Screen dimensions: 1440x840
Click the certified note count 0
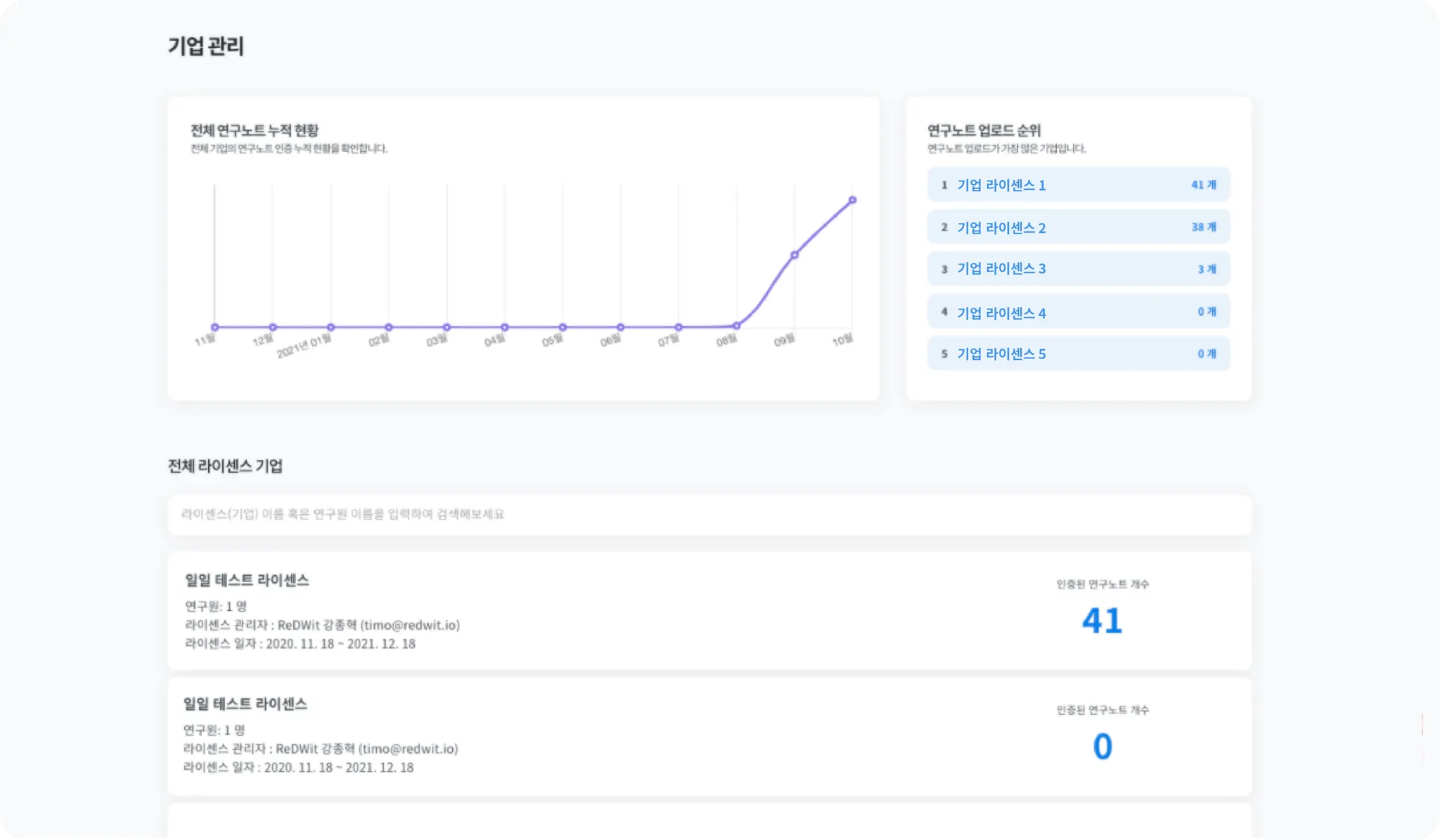(x=1102, y=747)
